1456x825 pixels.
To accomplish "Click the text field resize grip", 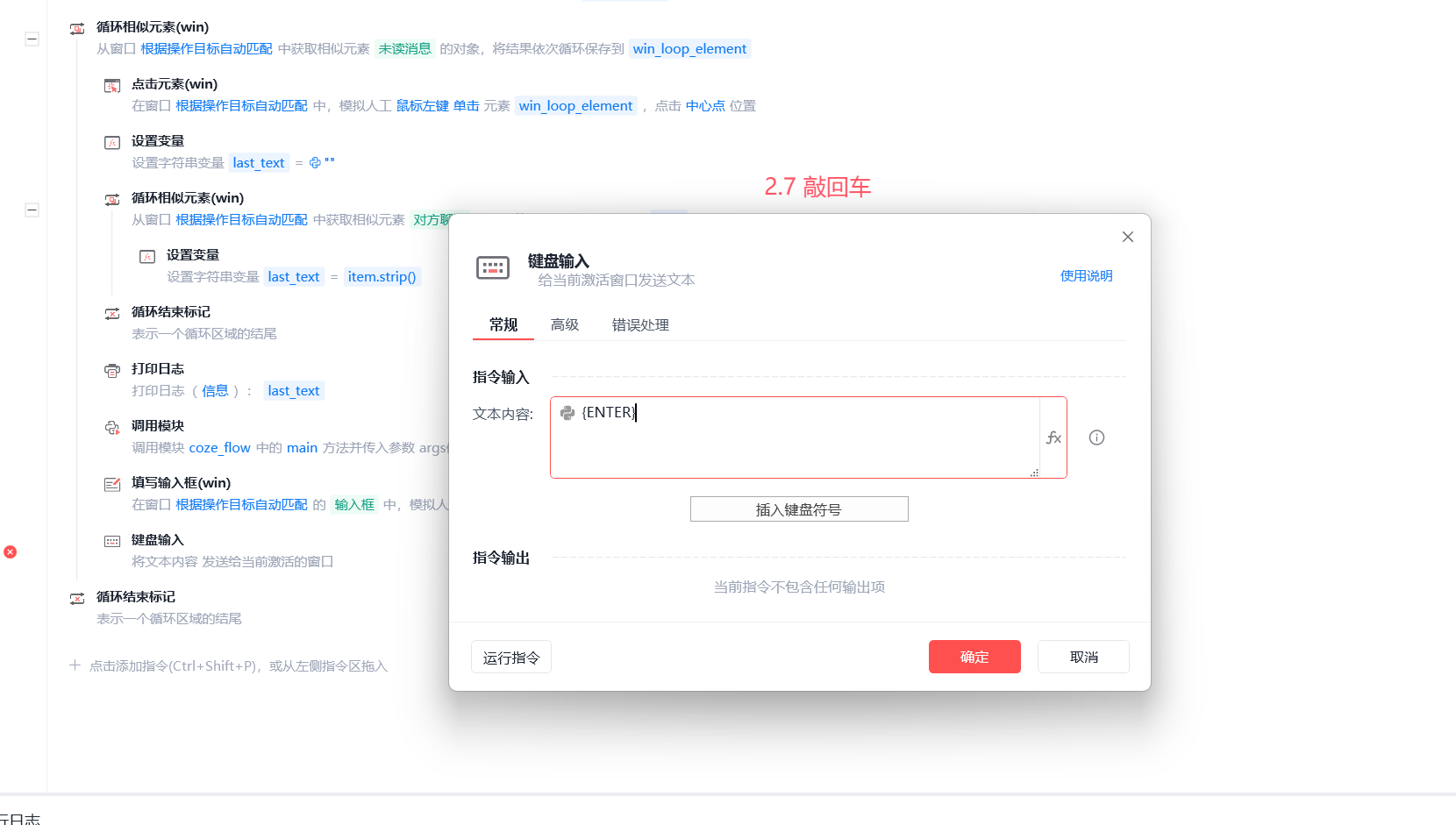I will point(1034,473).
